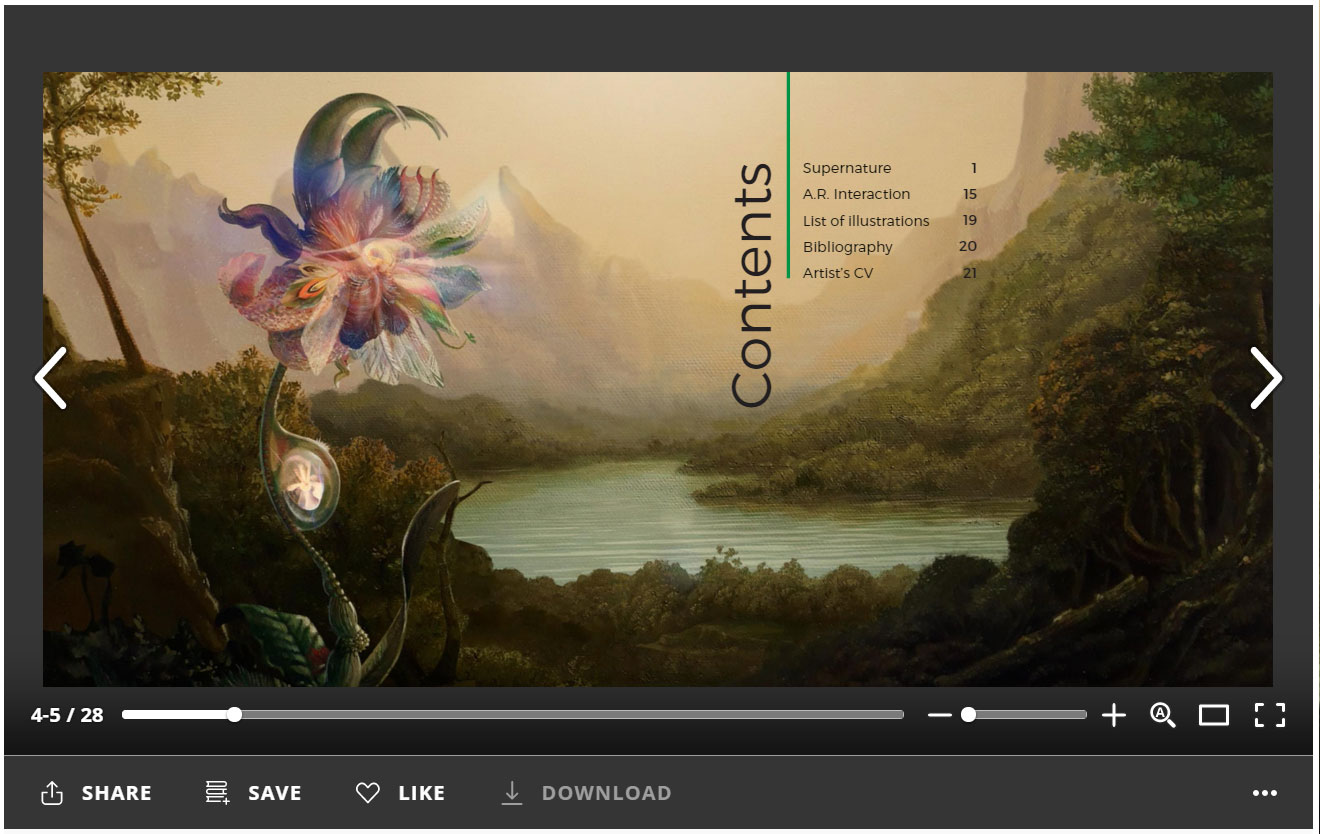Click the SAVE text label
The width and height of the screenshot is (1320, 834).
click(274, 791)
